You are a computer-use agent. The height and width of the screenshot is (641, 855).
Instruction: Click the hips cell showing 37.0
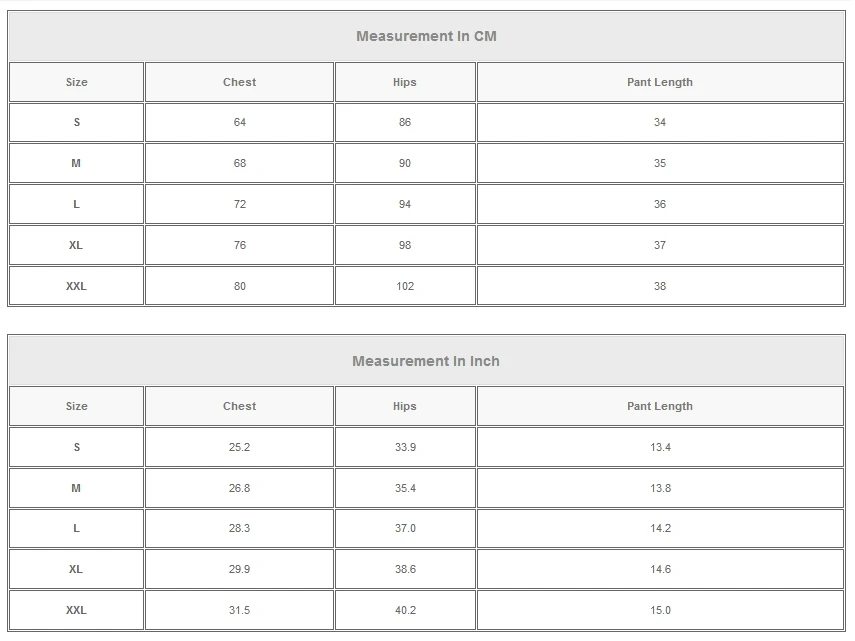[405, 529]
